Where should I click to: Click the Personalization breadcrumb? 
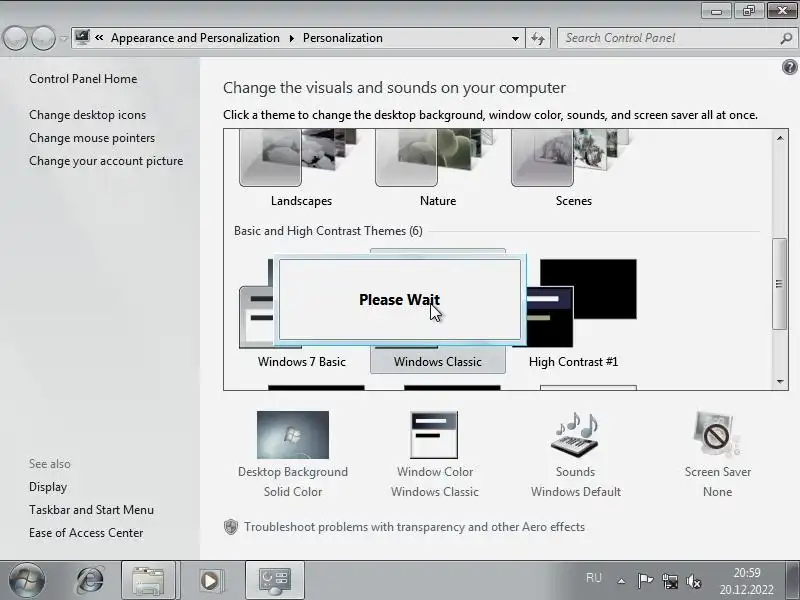click(x=342, y=38)
